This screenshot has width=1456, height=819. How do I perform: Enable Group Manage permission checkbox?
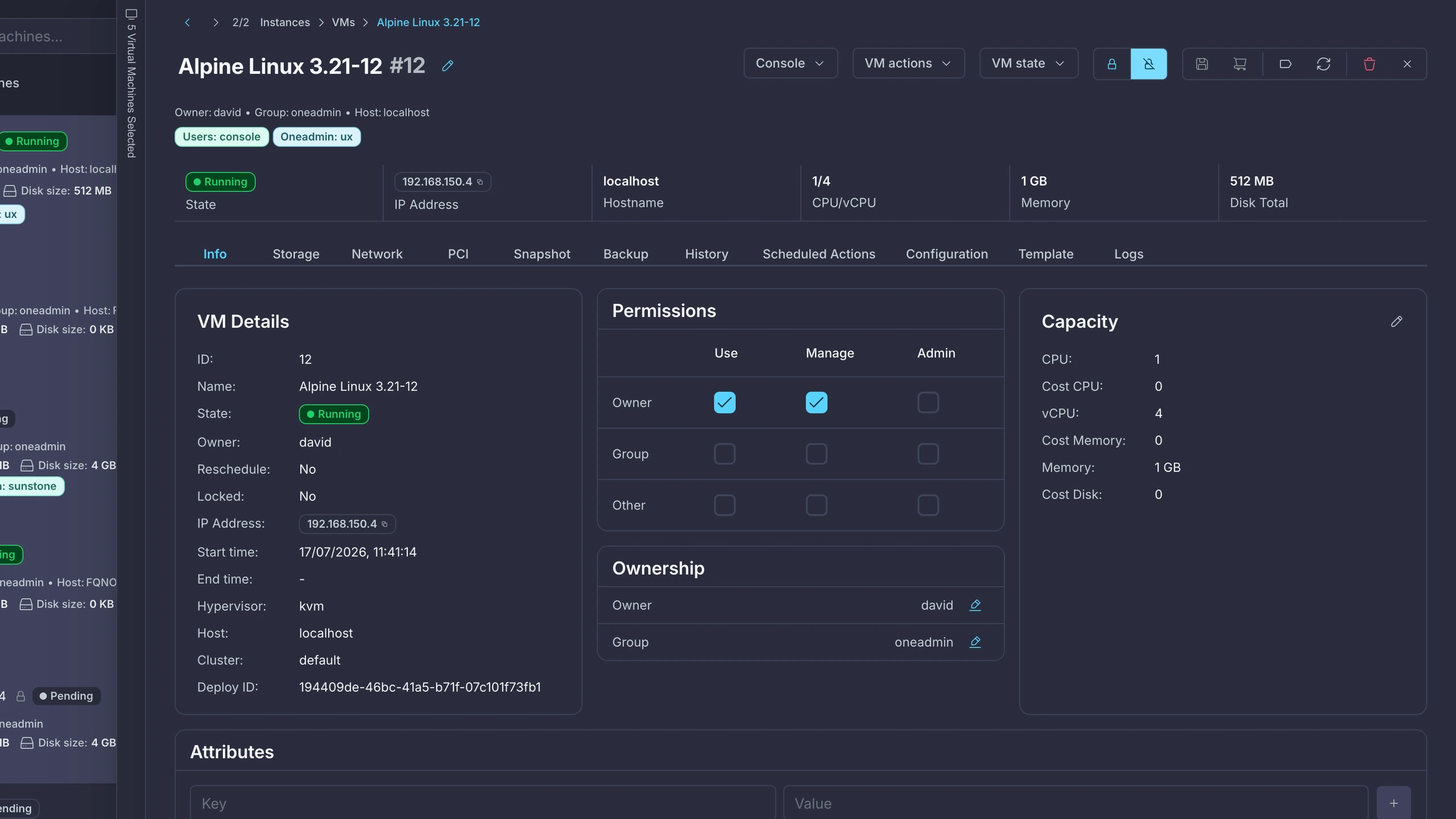click(816, 454)
